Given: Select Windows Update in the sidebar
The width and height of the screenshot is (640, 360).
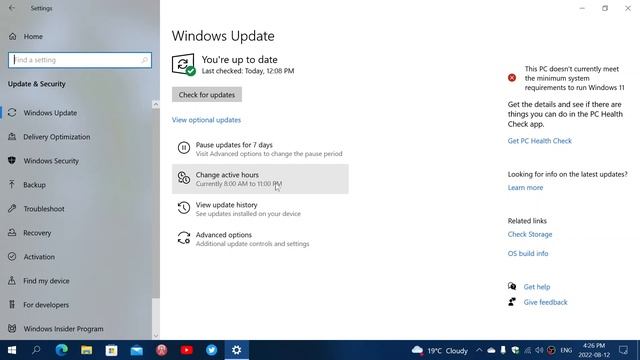Looking at the screenshot, I should click(50, 113).
